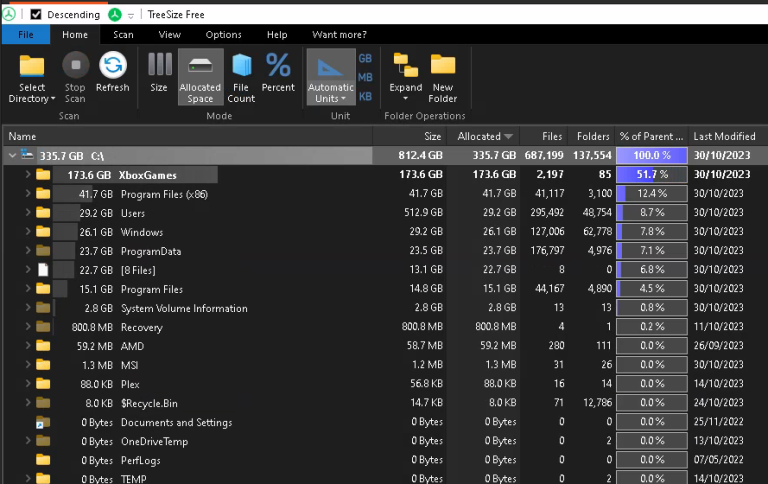Open the Select Directory dropdown arrow
The height and width of the screenshot is (484, 768).
[x=53, y=99]
